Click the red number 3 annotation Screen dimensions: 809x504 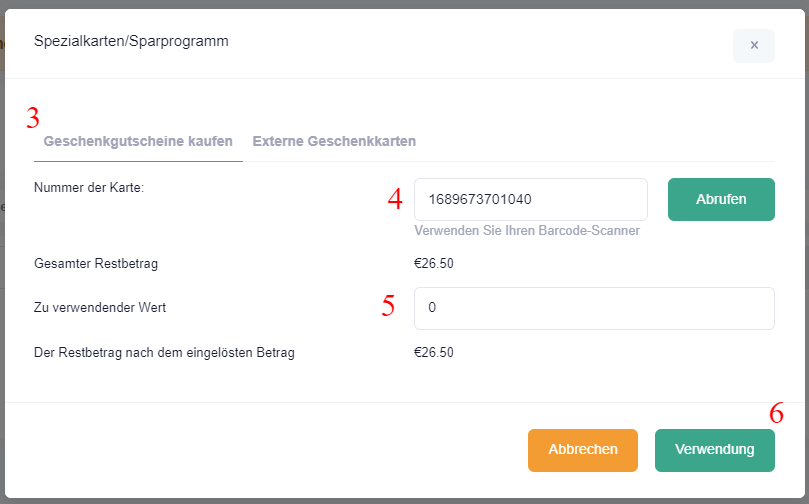click(33, 118)
